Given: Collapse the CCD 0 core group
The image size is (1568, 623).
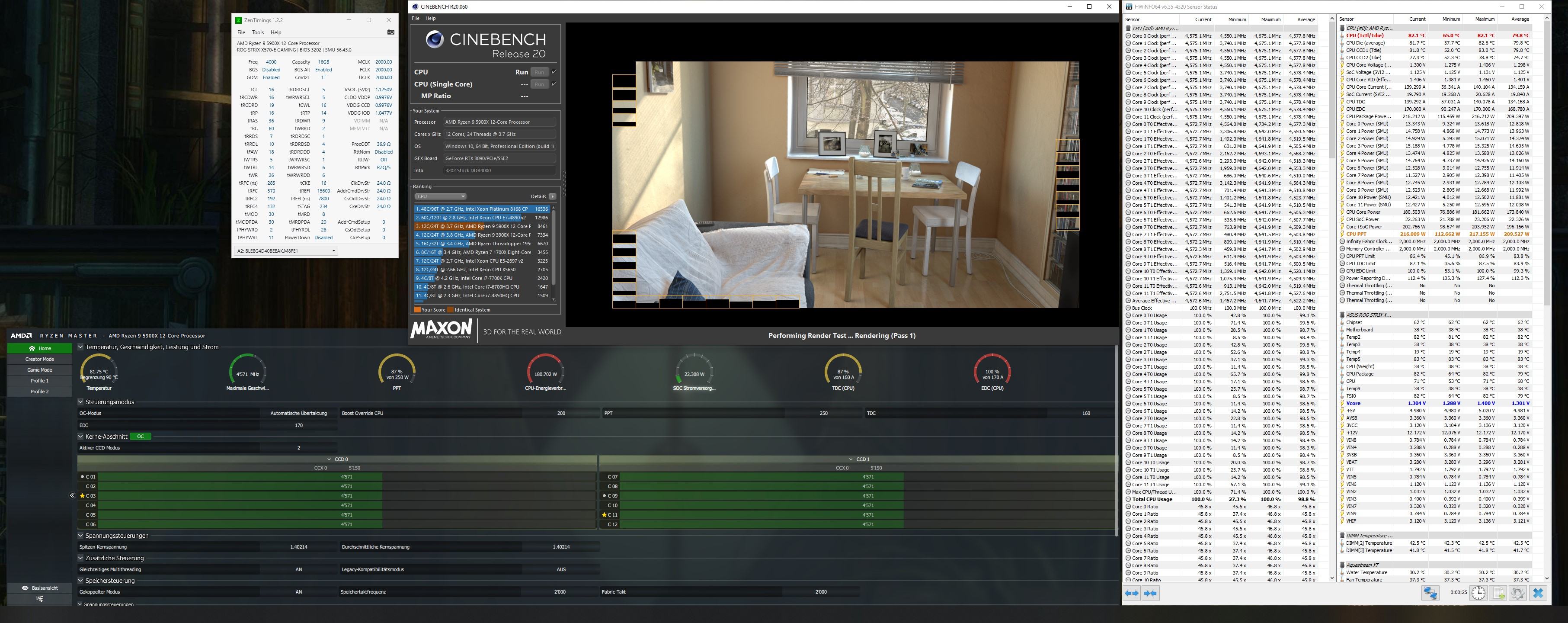Looking at the screenshot, I should 330,460.
